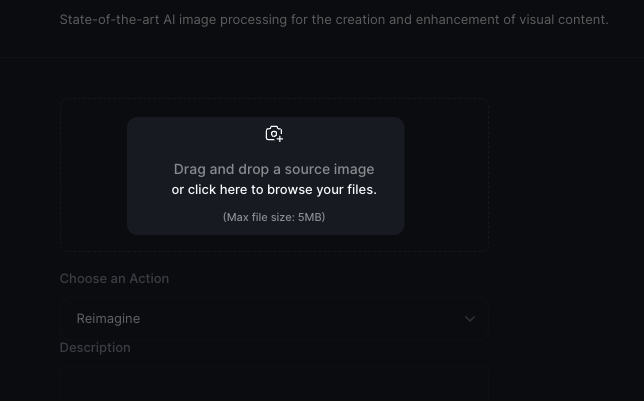Click 'click here to browse your files' link

click(x=274, y=190)
